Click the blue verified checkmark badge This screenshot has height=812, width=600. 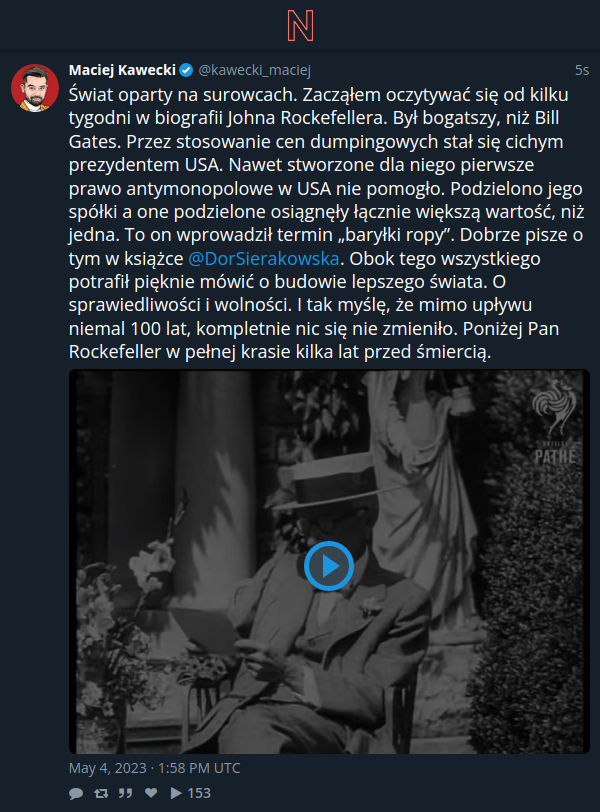click(x=186, y=70)
